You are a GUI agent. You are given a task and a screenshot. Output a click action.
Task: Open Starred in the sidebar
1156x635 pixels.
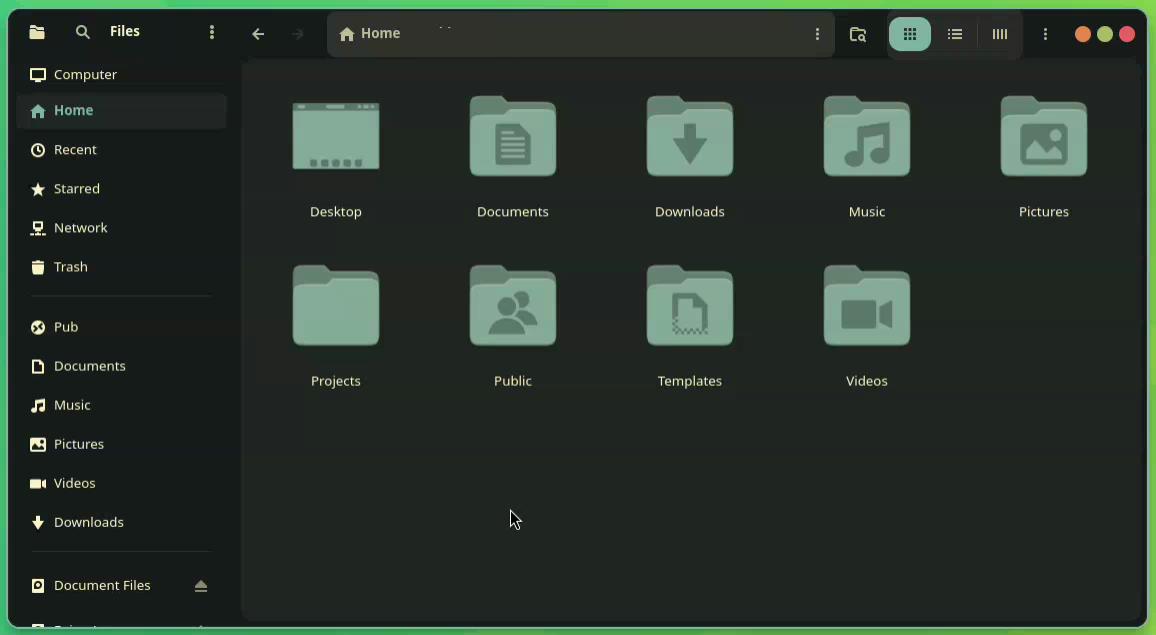[121, 189]
